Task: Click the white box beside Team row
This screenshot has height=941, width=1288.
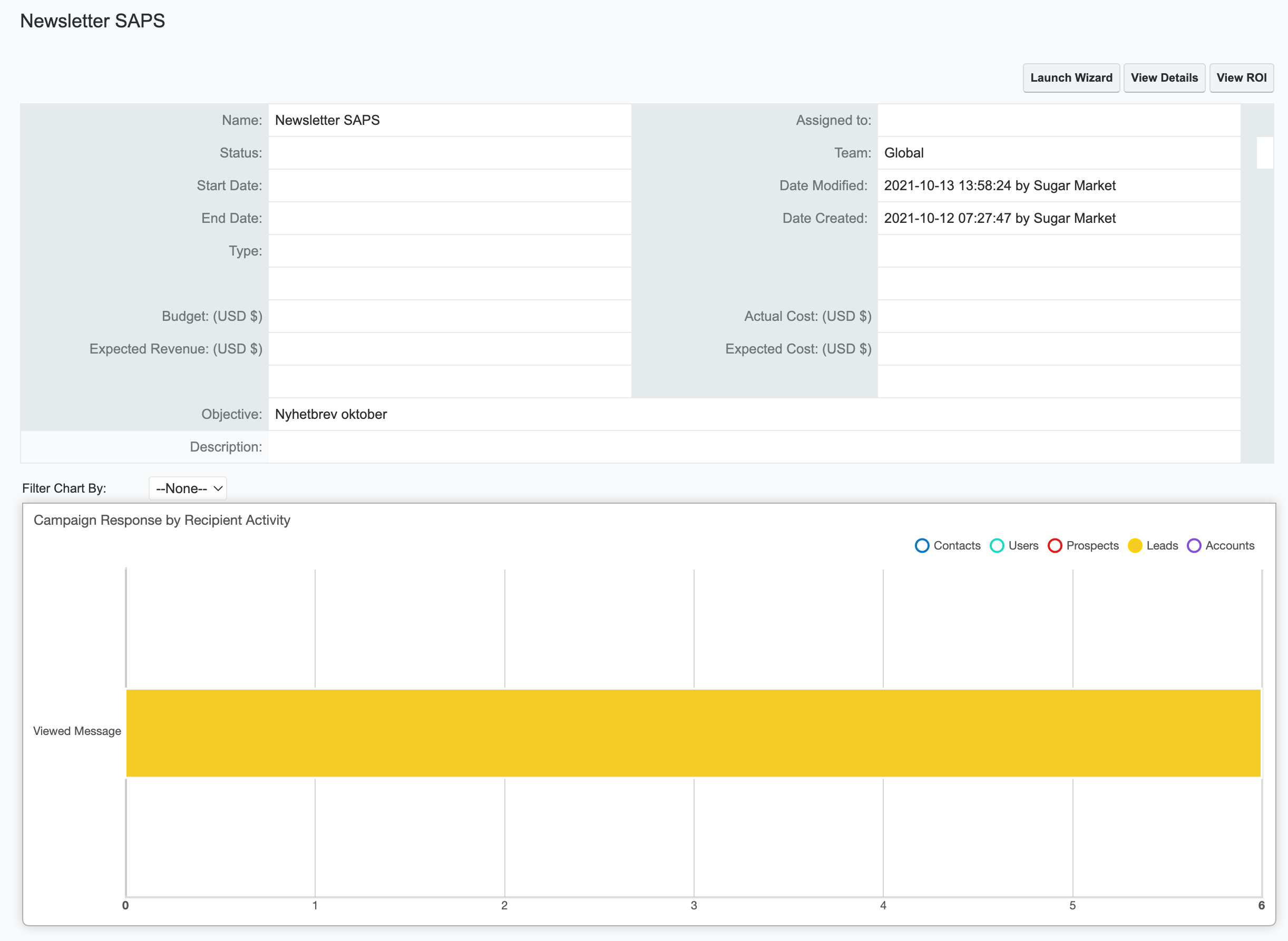Action: tap(1265, 153)
